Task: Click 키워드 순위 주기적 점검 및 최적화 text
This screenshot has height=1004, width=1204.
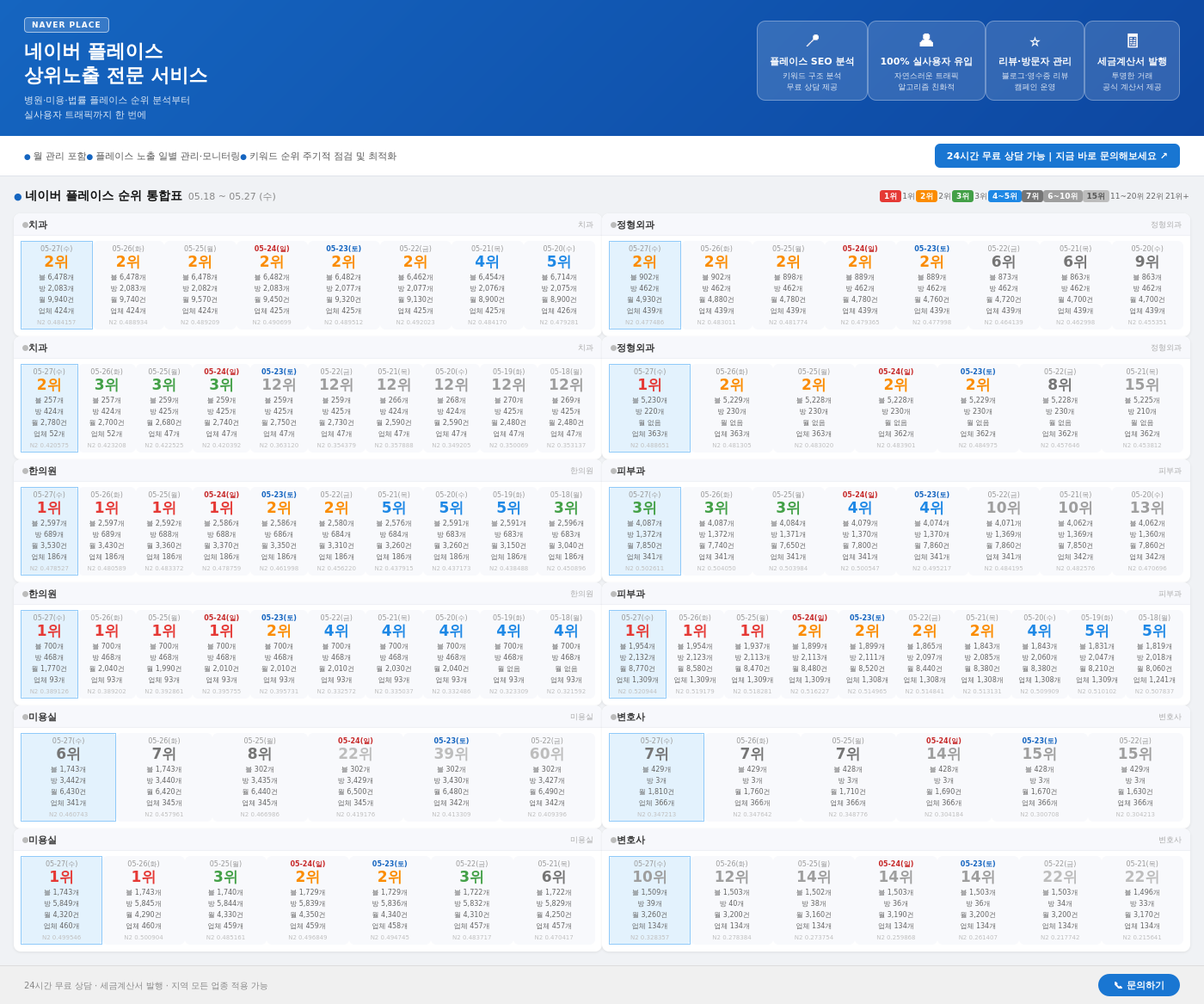Action: click(322, 157)
